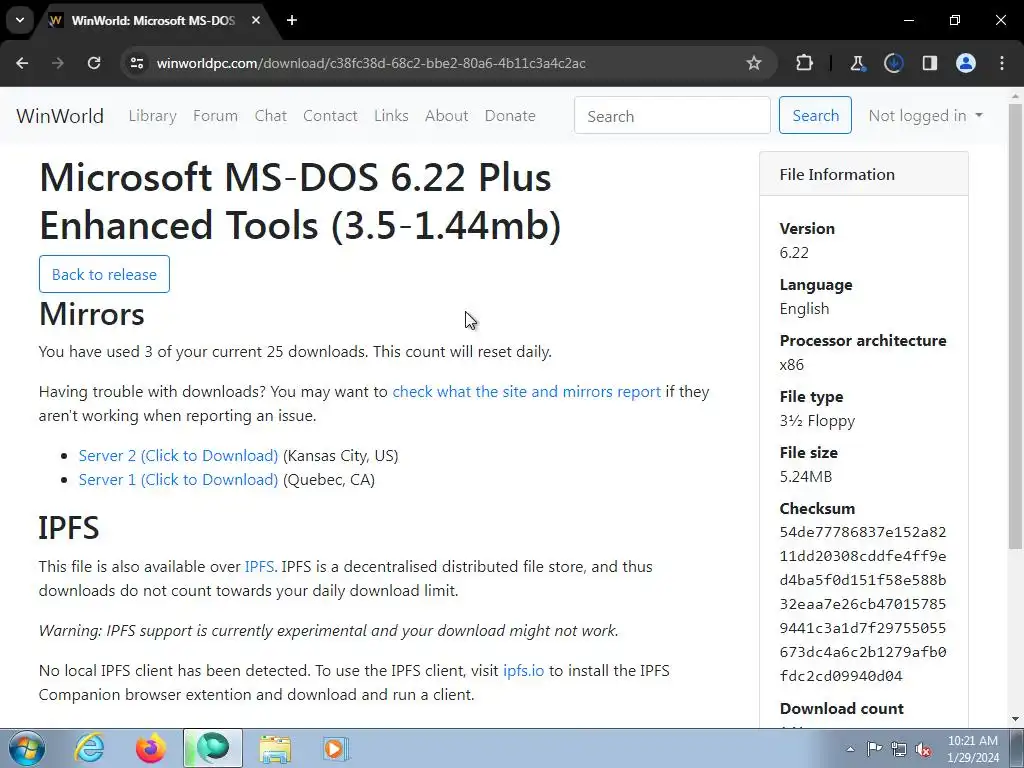
Task: Open Chrome three-dot menu
Action: click(1002, 63)
